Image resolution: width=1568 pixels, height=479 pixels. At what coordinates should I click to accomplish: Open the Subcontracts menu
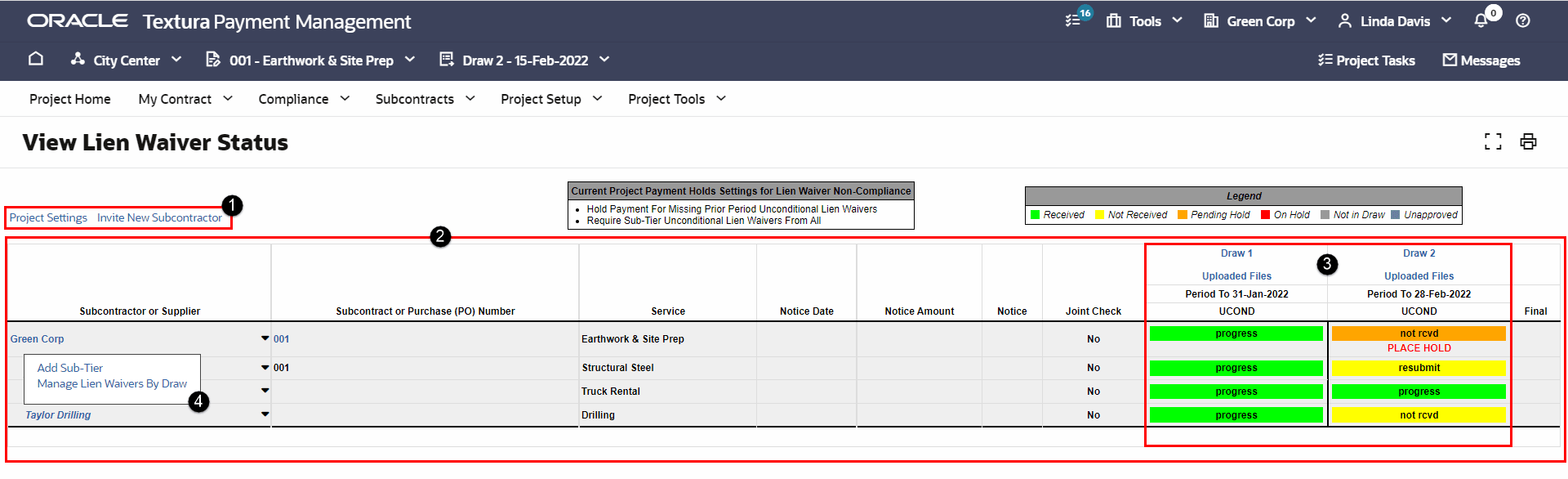pos(425,99)
